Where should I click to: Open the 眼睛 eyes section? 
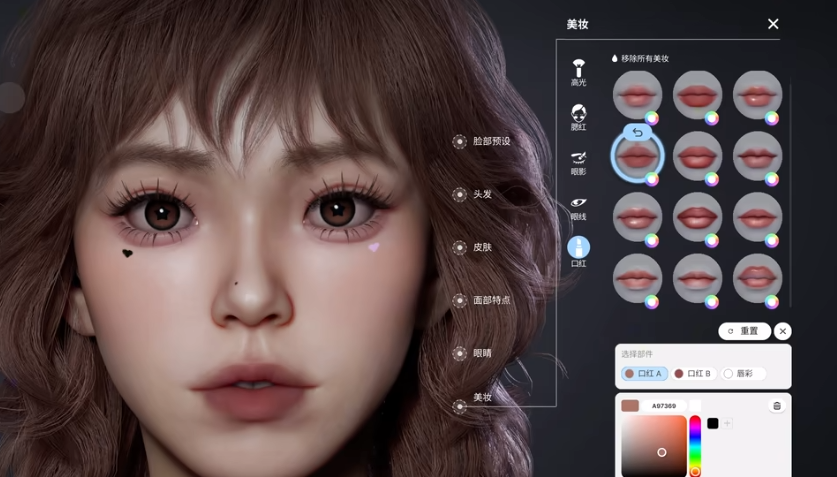[482, 353]
